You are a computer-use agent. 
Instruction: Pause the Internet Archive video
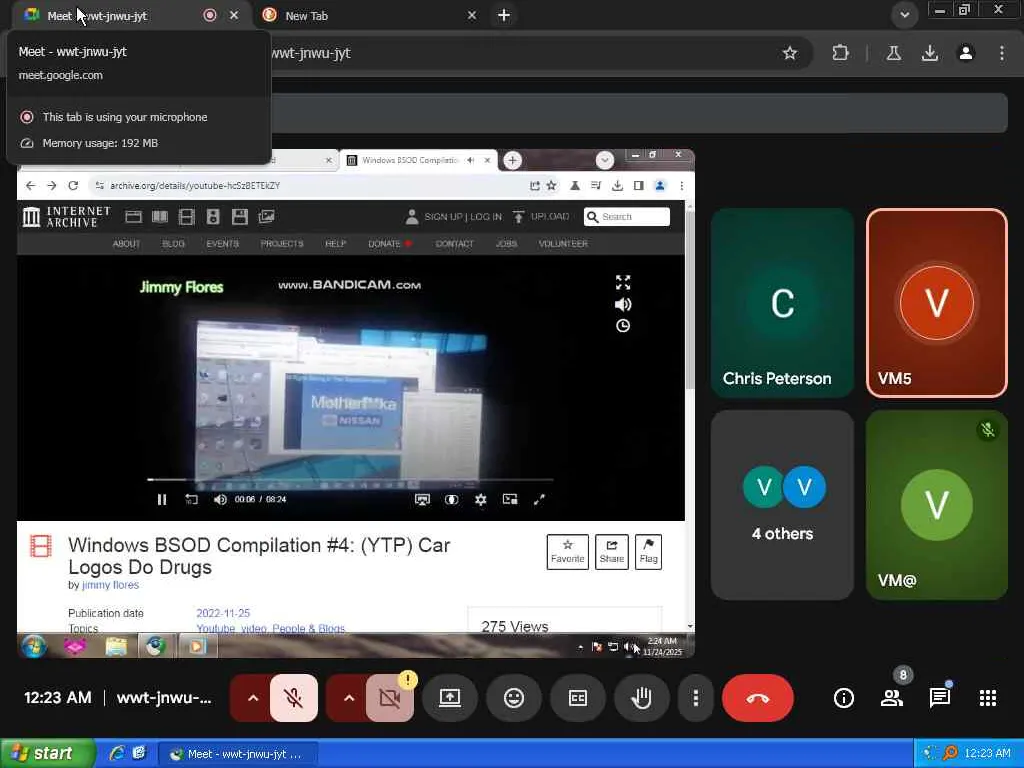162,500
